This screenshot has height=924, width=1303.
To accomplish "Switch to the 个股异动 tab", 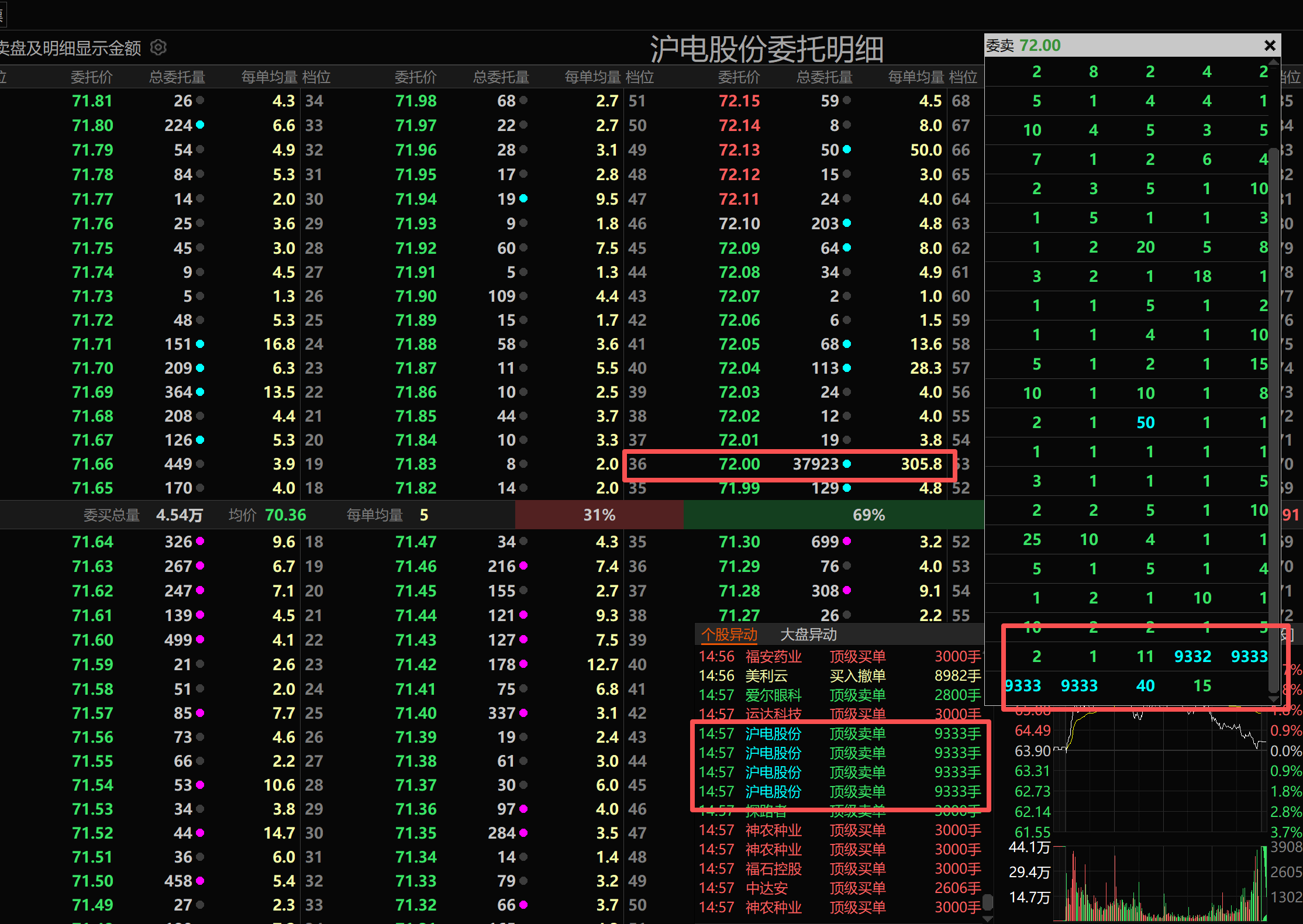I will click(729, 635).
